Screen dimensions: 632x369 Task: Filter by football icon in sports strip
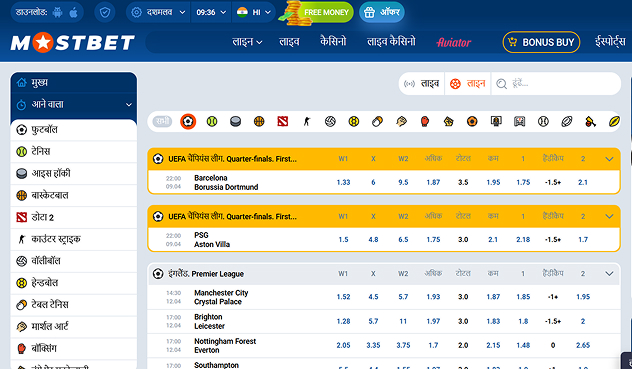tap(188, 121)
